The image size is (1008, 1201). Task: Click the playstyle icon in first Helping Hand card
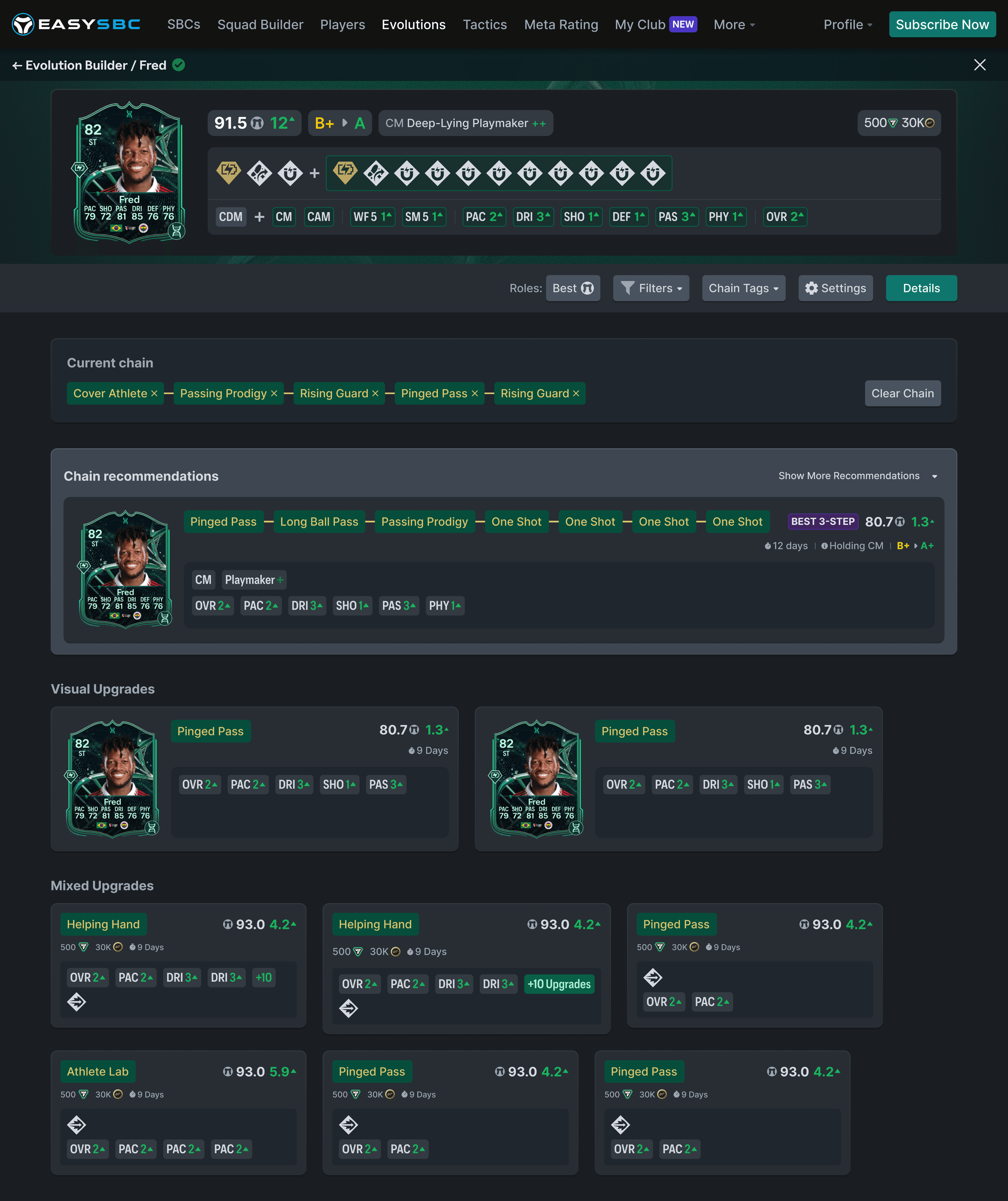point(77,1002)
